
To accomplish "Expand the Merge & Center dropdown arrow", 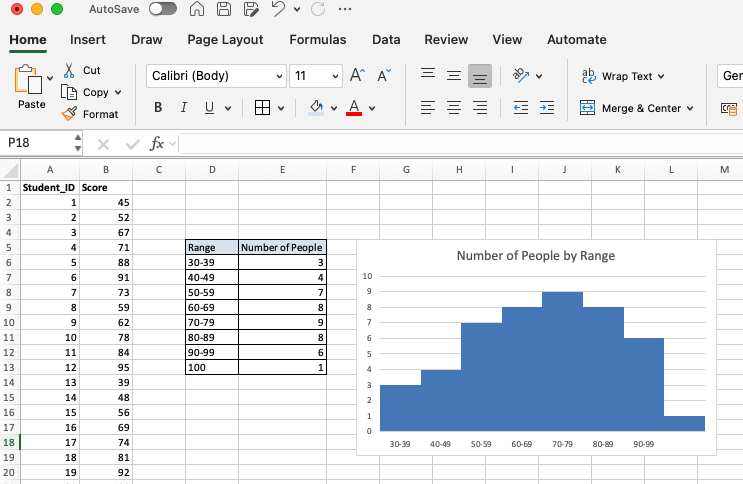I will pyautogui.click(x=690, y=108).
